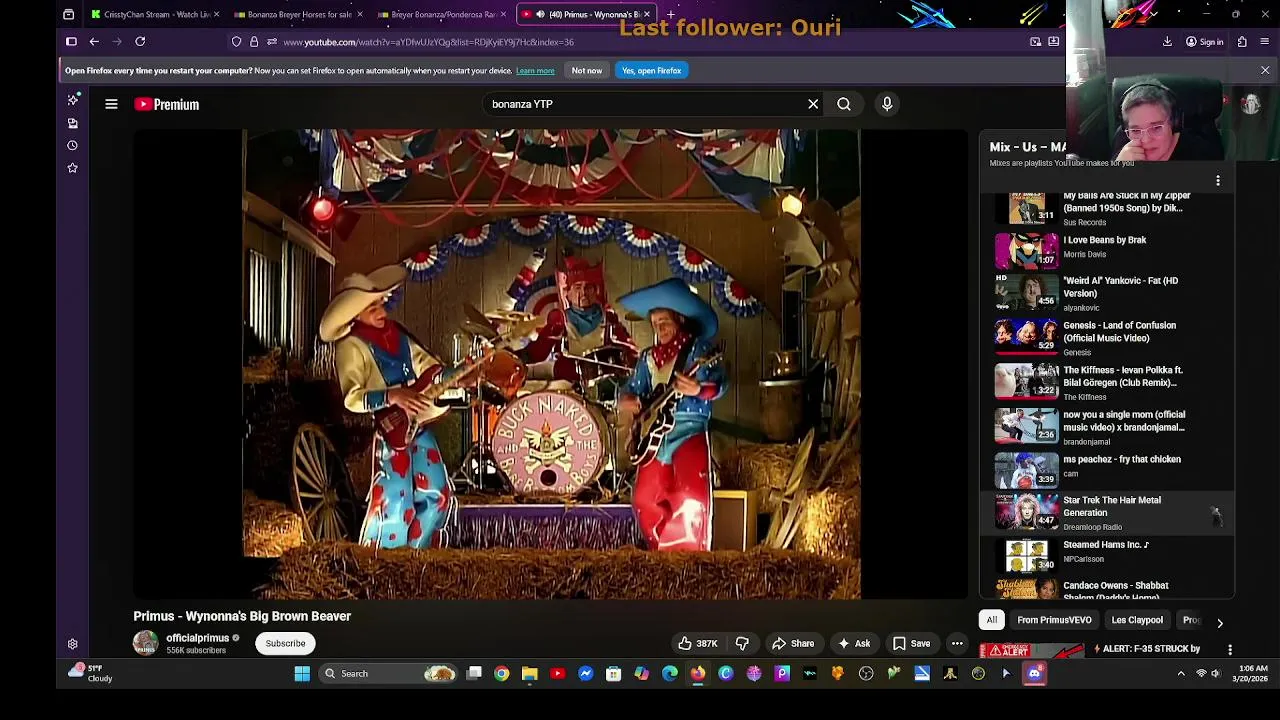1280x720 pixels.
Task: Sign in to Firefox account
Action: [1204, 42]
